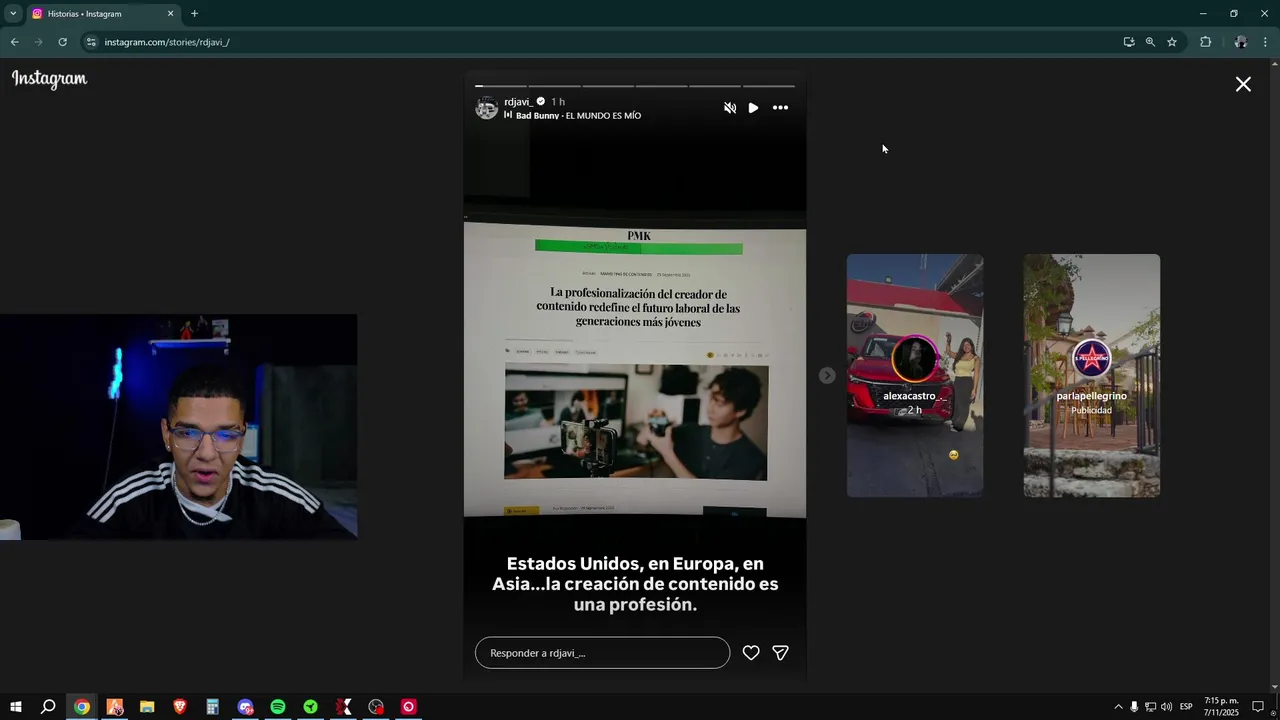This screenshot has width=1280, height=720.
Task: Close the Instagram stories viewer
Action: tap(1243, 85)
